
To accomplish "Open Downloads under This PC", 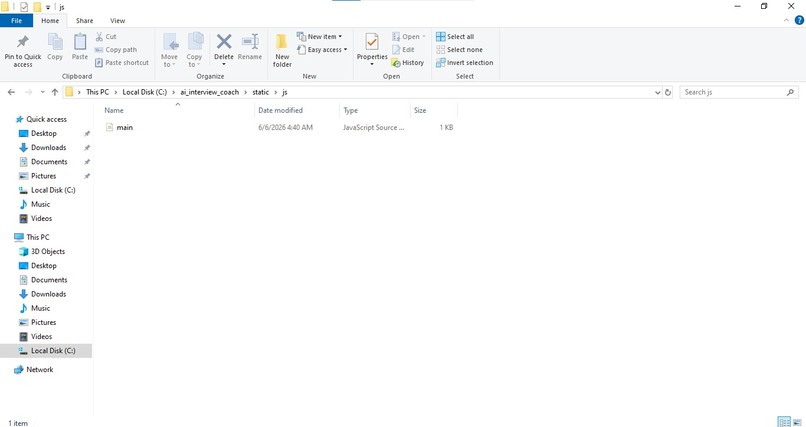I will click(48, 294).
